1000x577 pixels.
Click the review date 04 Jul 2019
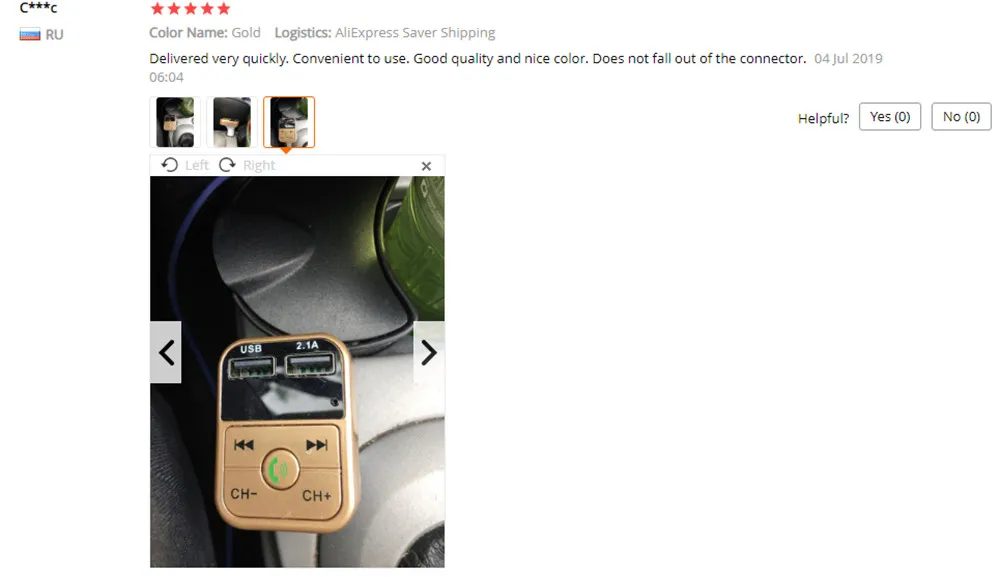pos(848,59)
